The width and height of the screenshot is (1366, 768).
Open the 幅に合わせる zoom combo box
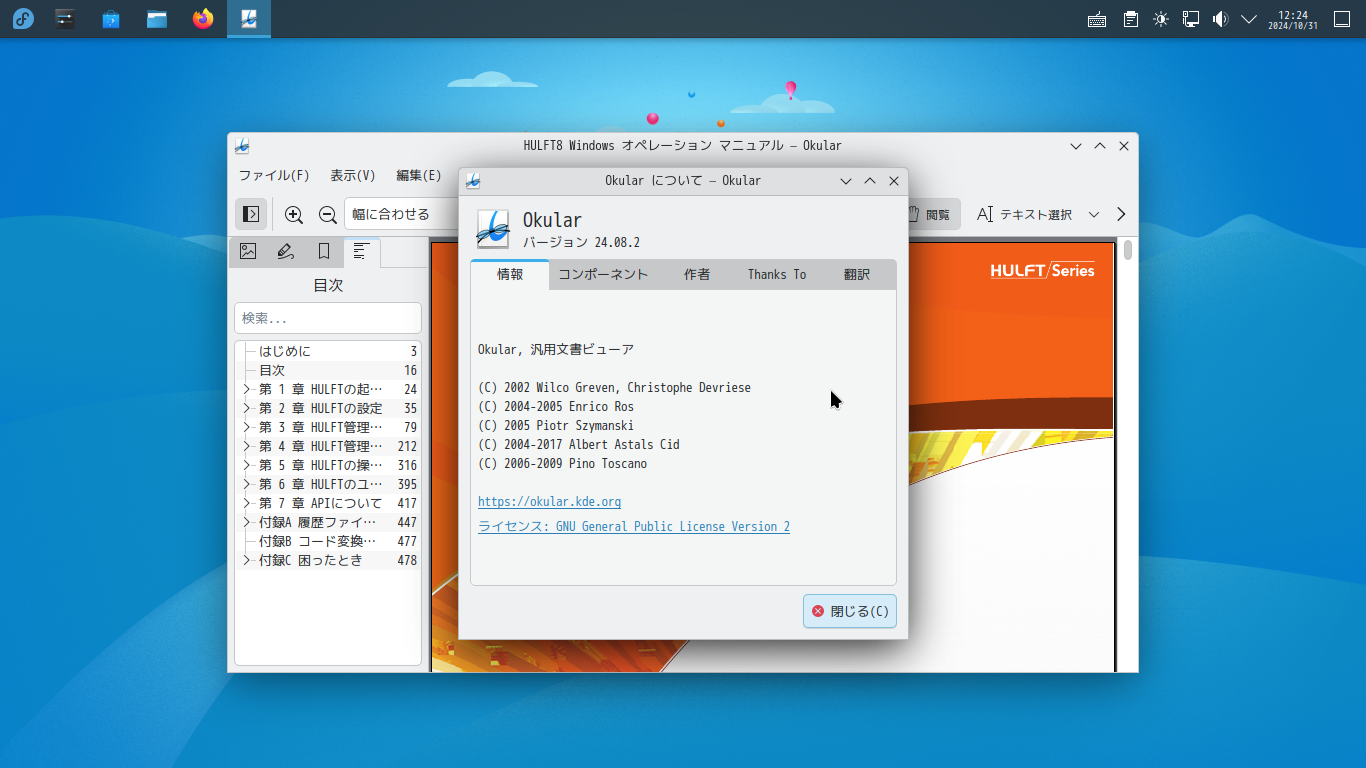tap(401, 214)
